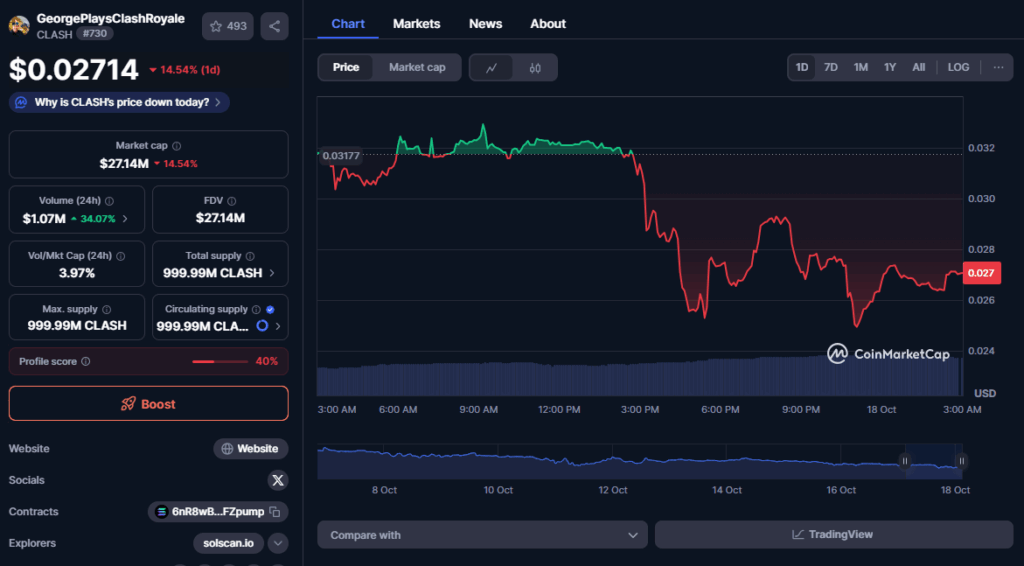Click the share icon button
This screenshot has height=566, width=1024.
tap(275, 26)
